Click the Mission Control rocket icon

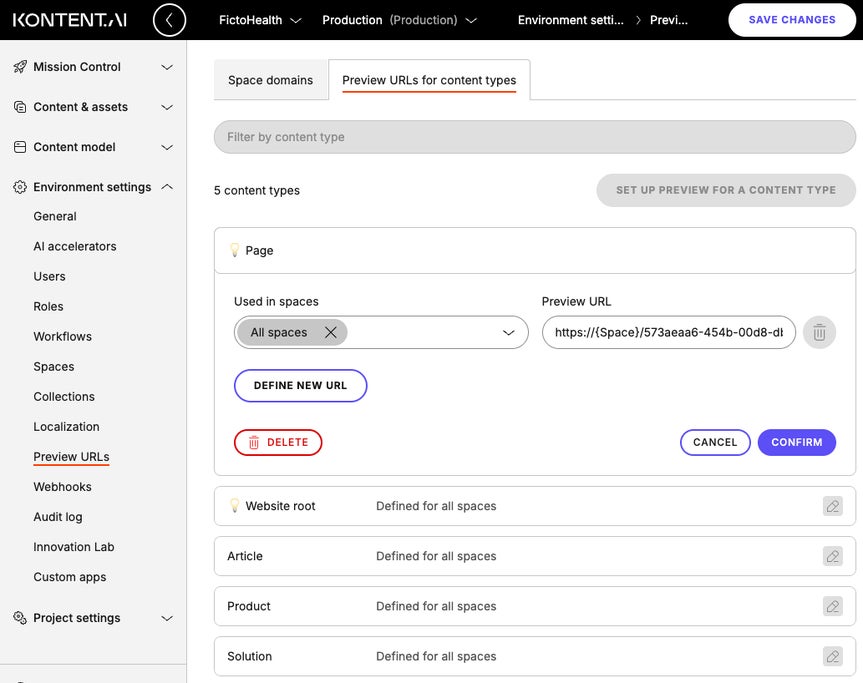click(x=20, y=67)
